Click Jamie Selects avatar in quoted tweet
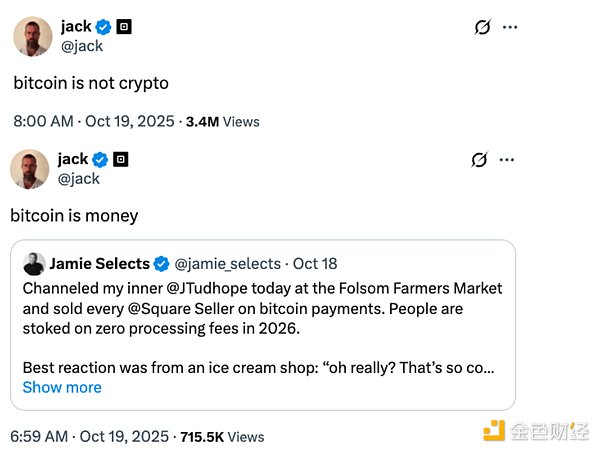 pos(33,264)
